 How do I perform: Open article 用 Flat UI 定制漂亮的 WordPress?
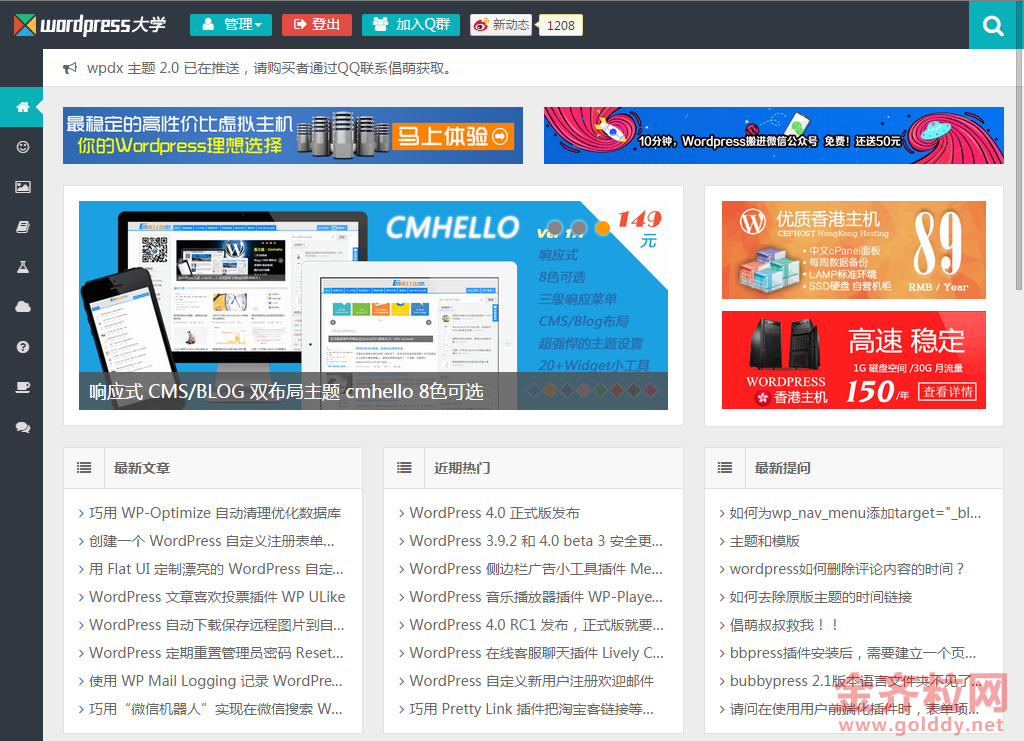[x=216, y=569]
